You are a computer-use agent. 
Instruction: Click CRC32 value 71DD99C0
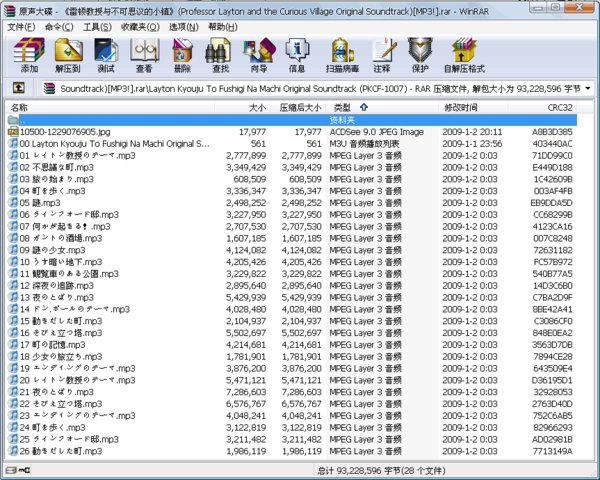tap(552, 156)
